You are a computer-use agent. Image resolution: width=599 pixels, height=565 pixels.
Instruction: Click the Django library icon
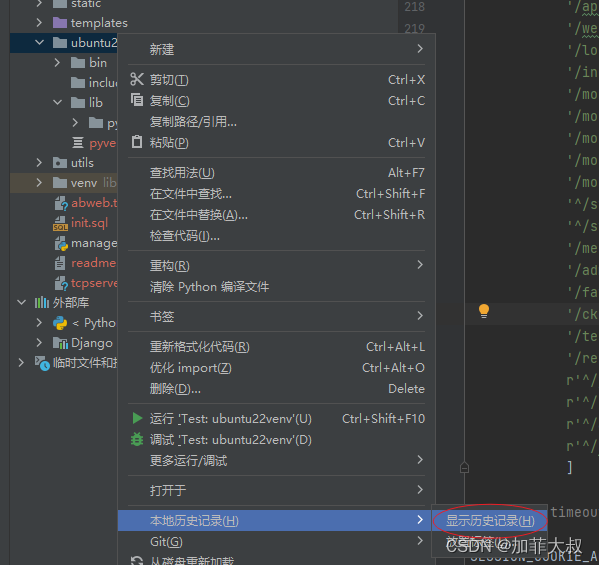60,343
